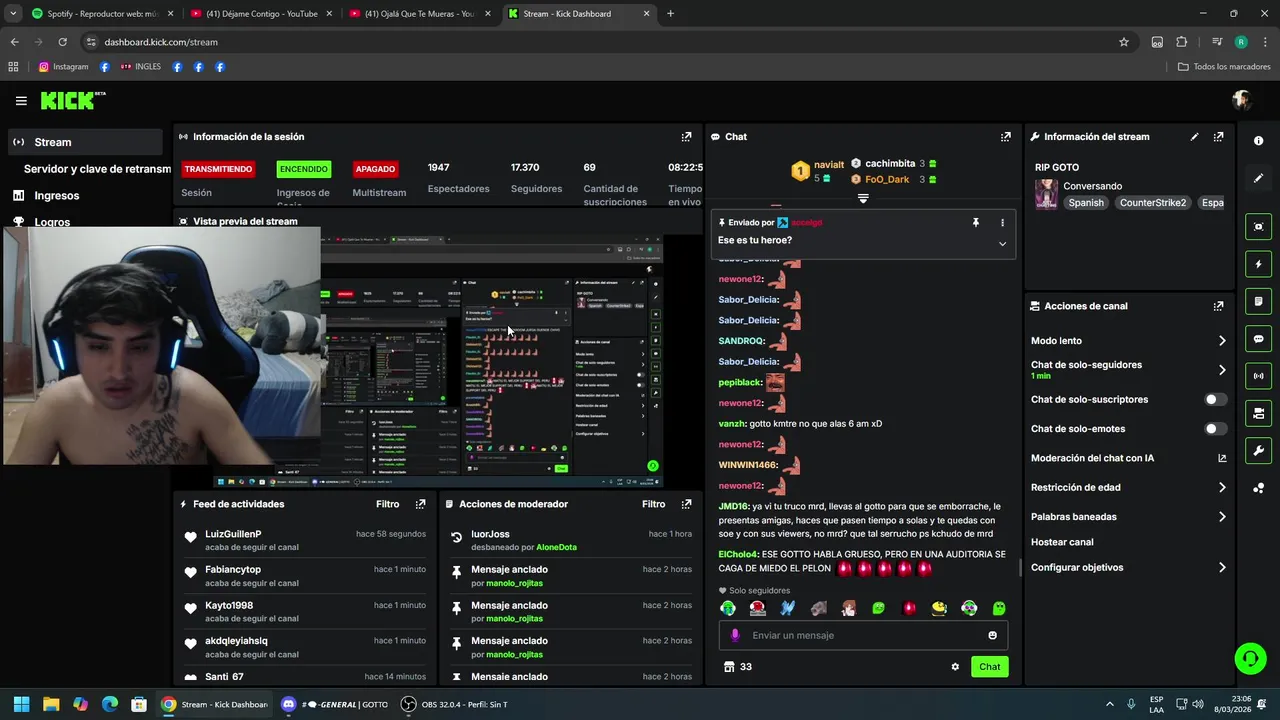The image size is (1280, 720).
Task: Expand Chat de solo-seguidores settings
Action: point(1222,370)
